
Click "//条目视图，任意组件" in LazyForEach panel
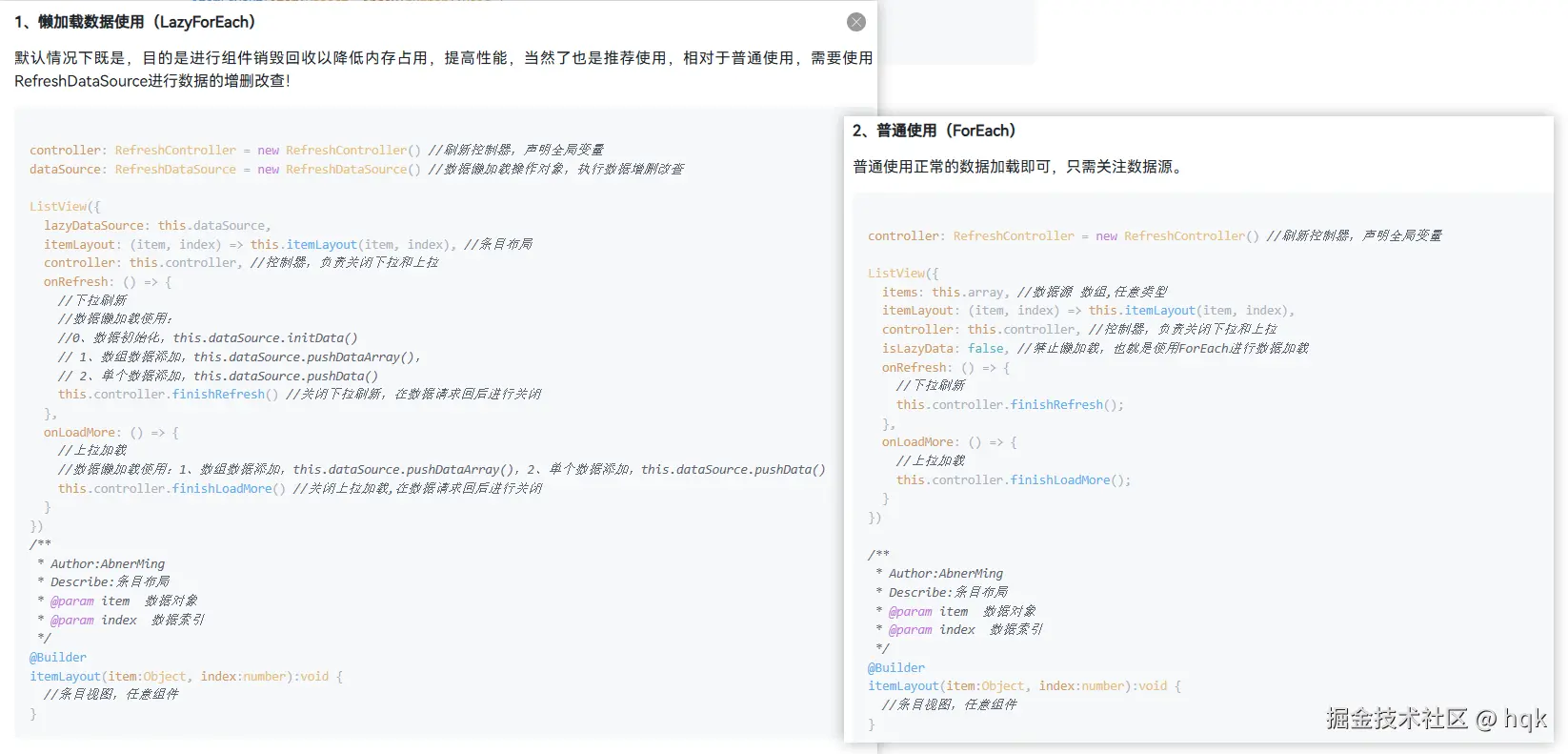point(111,695)
